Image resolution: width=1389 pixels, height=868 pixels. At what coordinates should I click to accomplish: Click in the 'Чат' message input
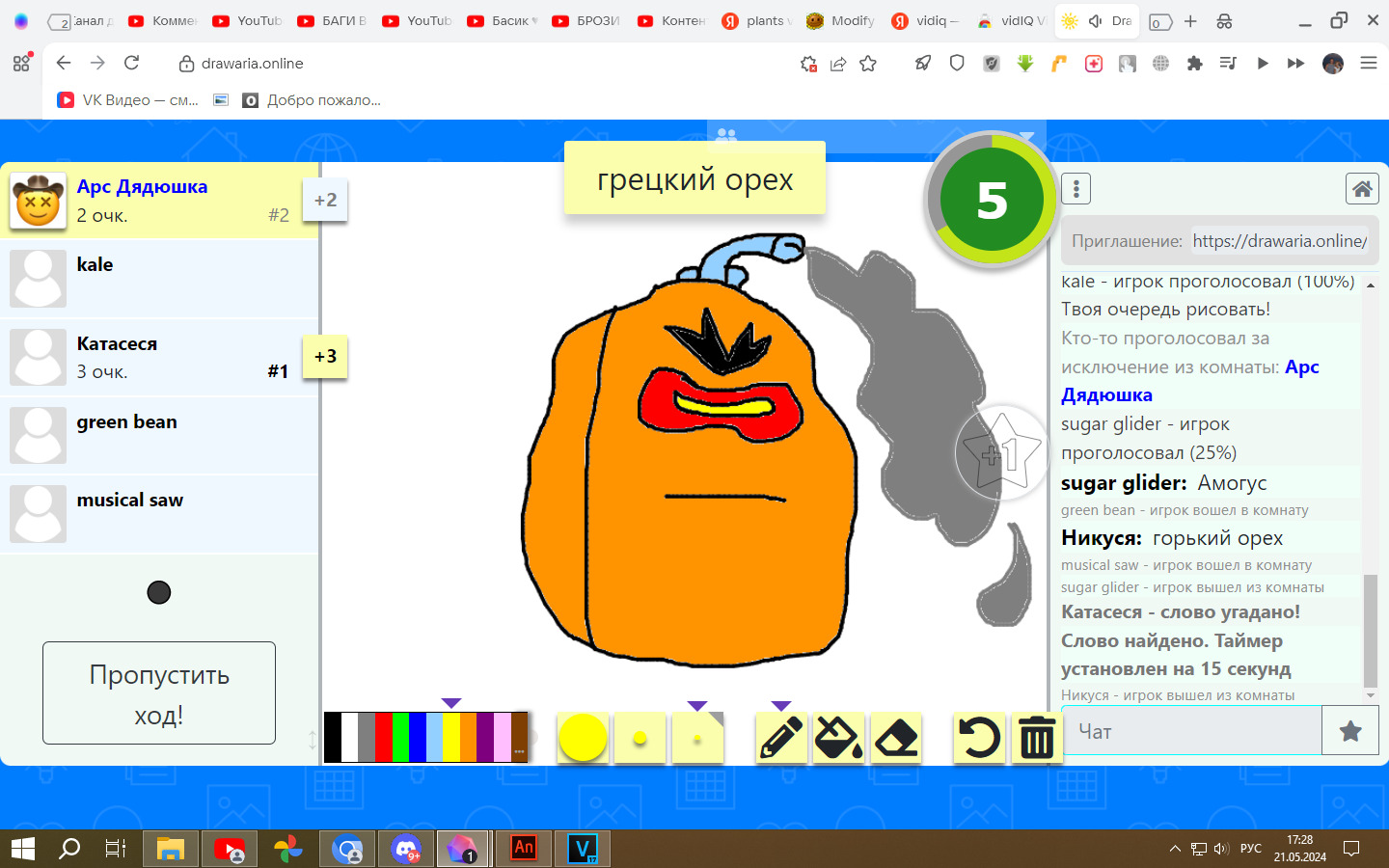[1191, 731]
